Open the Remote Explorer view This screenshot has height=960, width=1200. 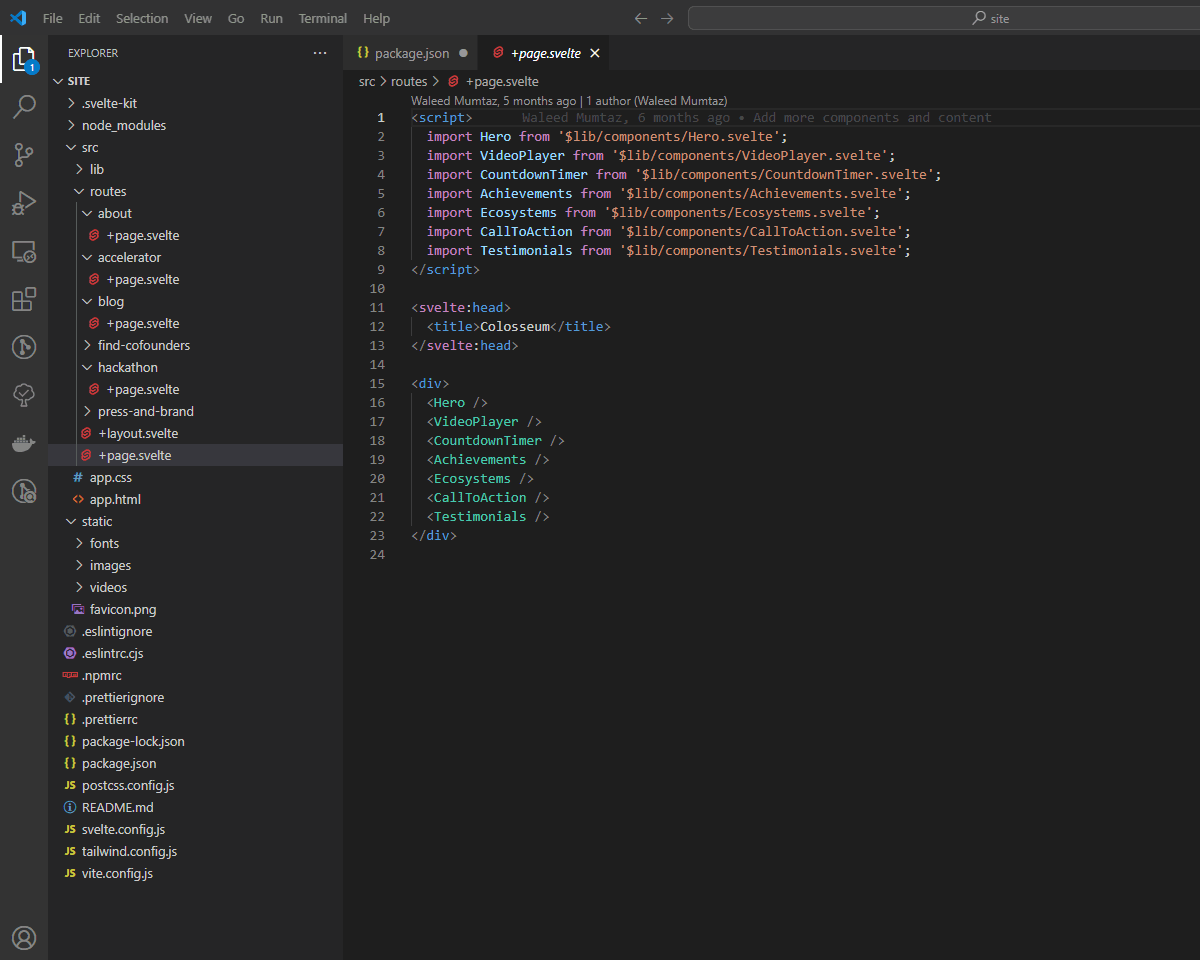pos(24,251)
